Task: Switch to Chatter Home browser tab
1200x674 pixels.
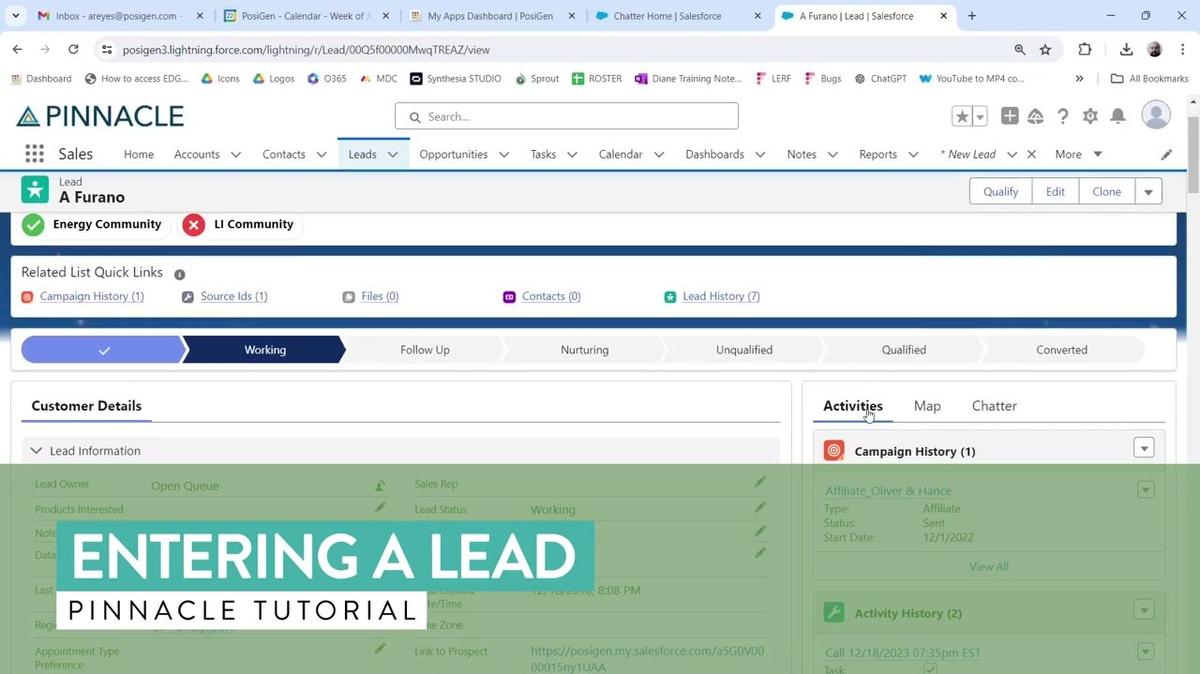Action: pyautogui.click(x=680, y=16)
